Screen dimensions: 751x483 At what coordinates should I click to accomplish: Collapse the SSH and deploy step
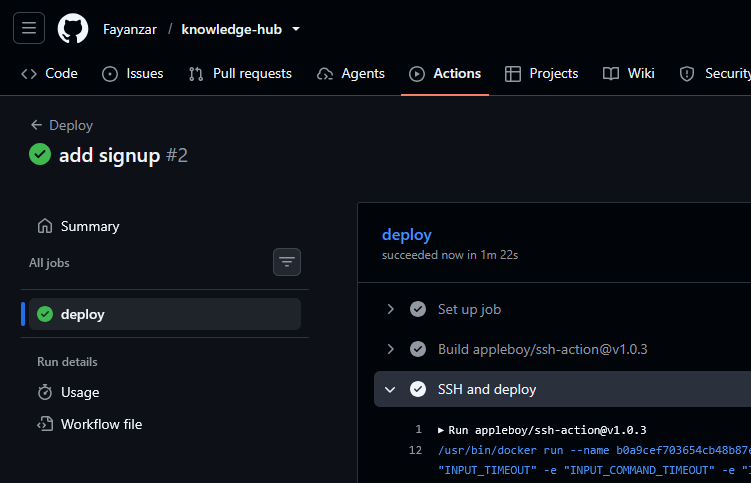[390, 390]
